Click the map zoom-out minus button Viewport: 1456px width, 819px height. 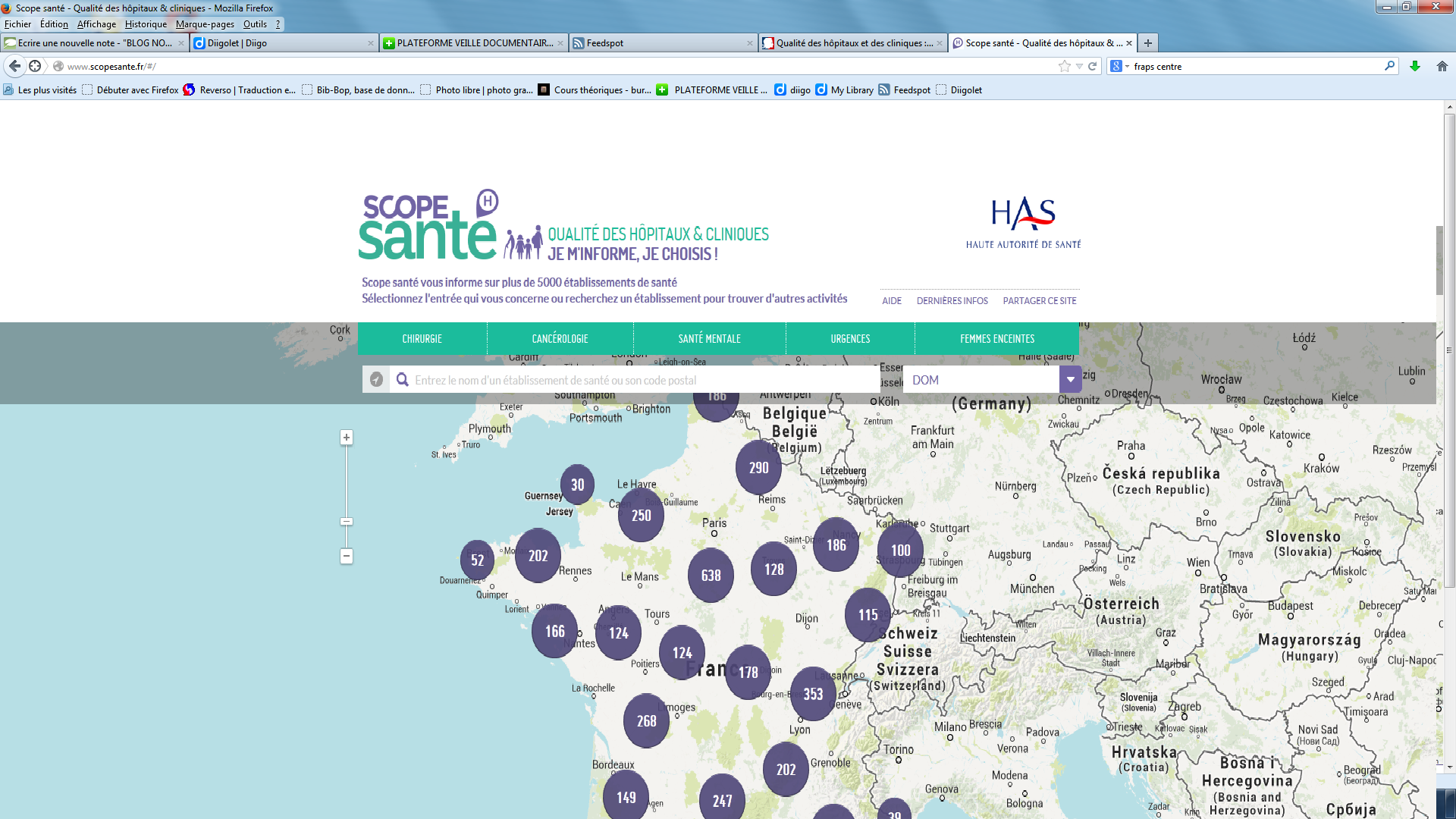click(x=347, y=556)
